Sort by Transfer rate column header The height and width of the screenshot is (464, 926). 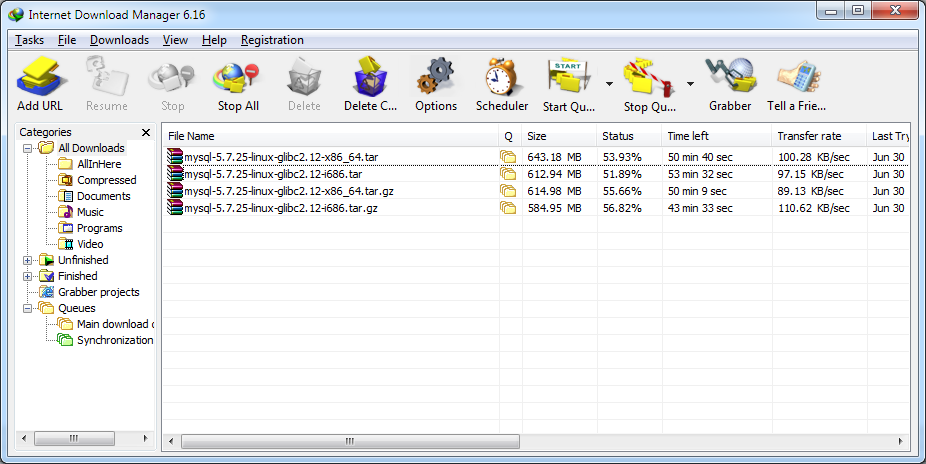pyautogui.click(x=819, y=136)
